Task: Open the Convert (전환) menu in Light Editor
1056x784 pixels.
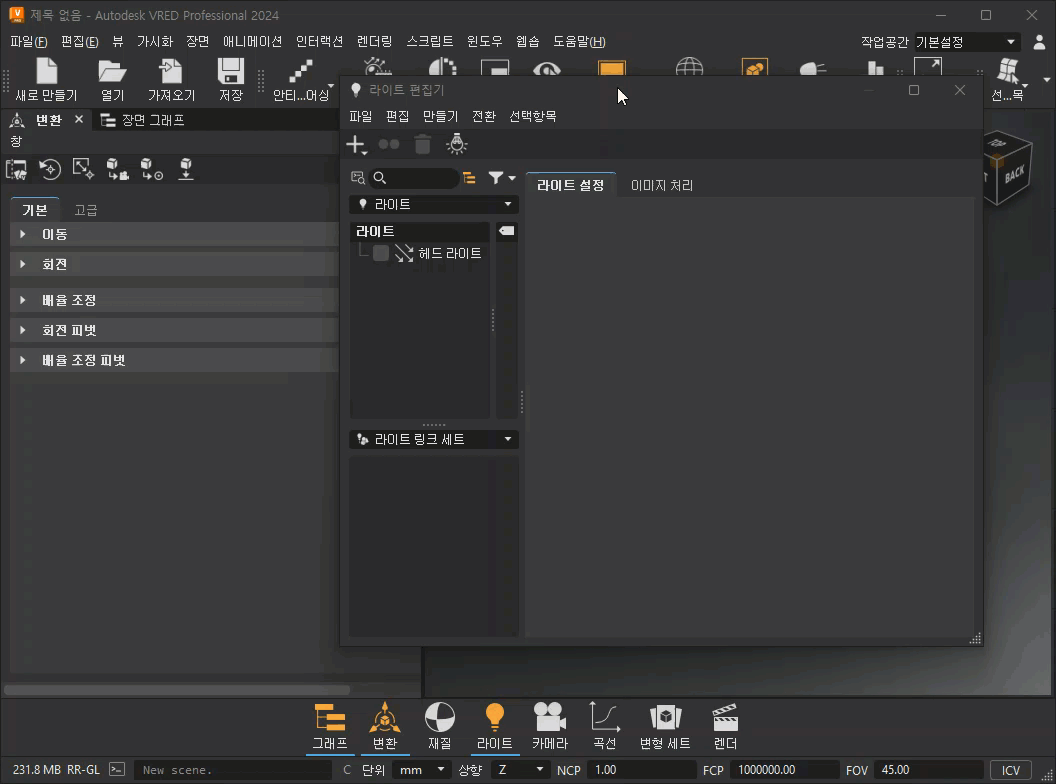Action: point(484,117)
